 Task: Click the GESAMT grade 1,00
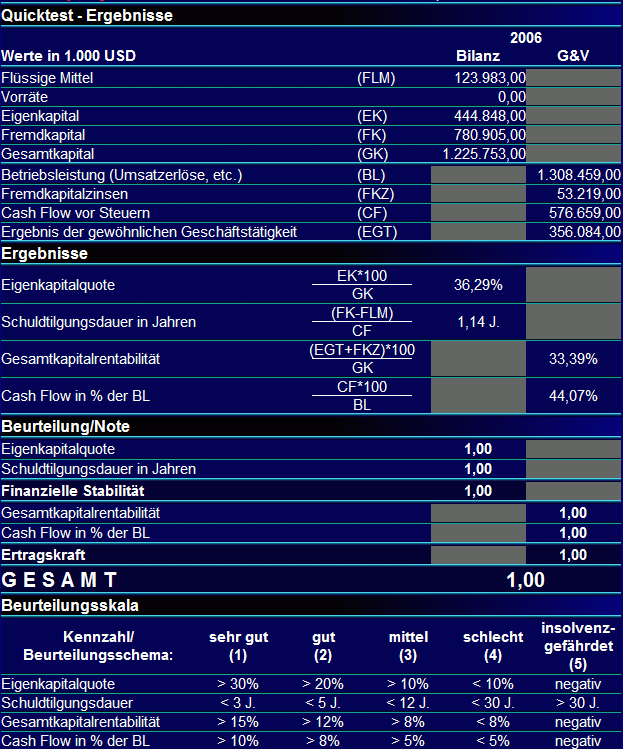click(x=526, y=580)
